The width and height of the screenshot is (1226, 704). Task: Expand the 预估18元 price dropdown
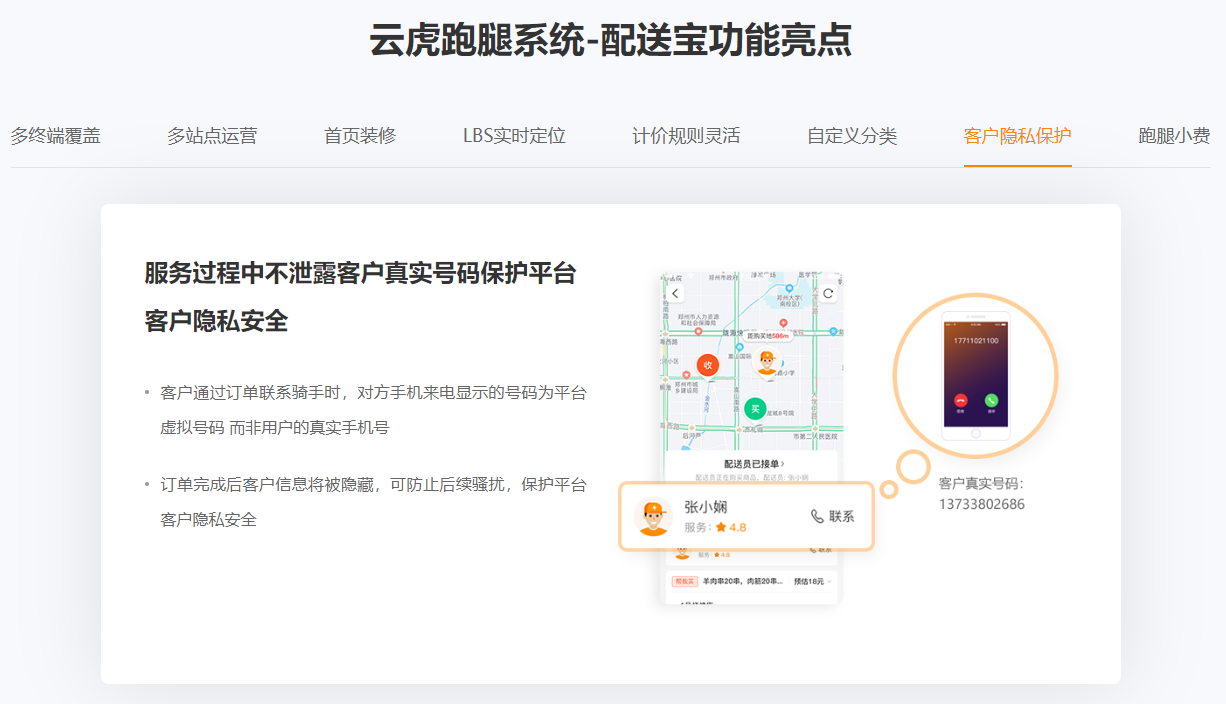830,581
